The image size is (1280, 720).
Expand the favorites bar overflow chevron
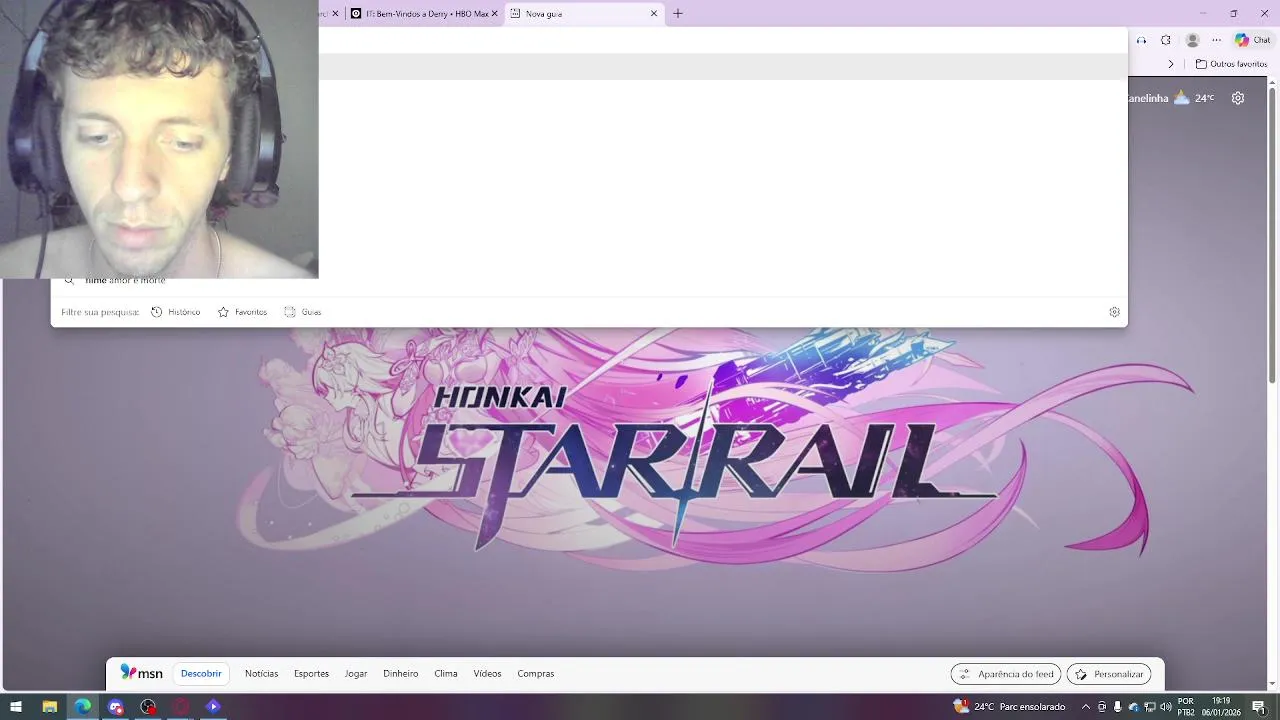click(x=1171, y=64)
